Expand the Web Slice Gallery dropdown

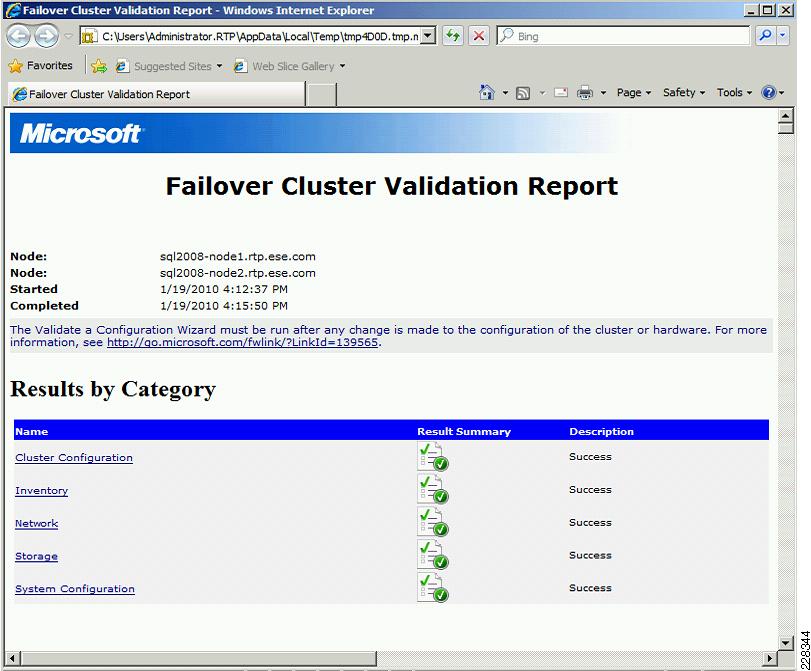pos(342,66)
